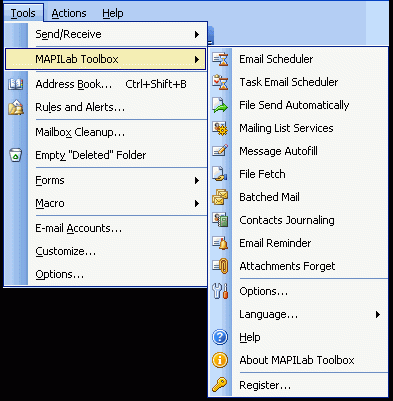Expand the MAPILab Toolbox submenu arrow
The height and width of the screenshot is (401, 393).
(x=197, y=59)
